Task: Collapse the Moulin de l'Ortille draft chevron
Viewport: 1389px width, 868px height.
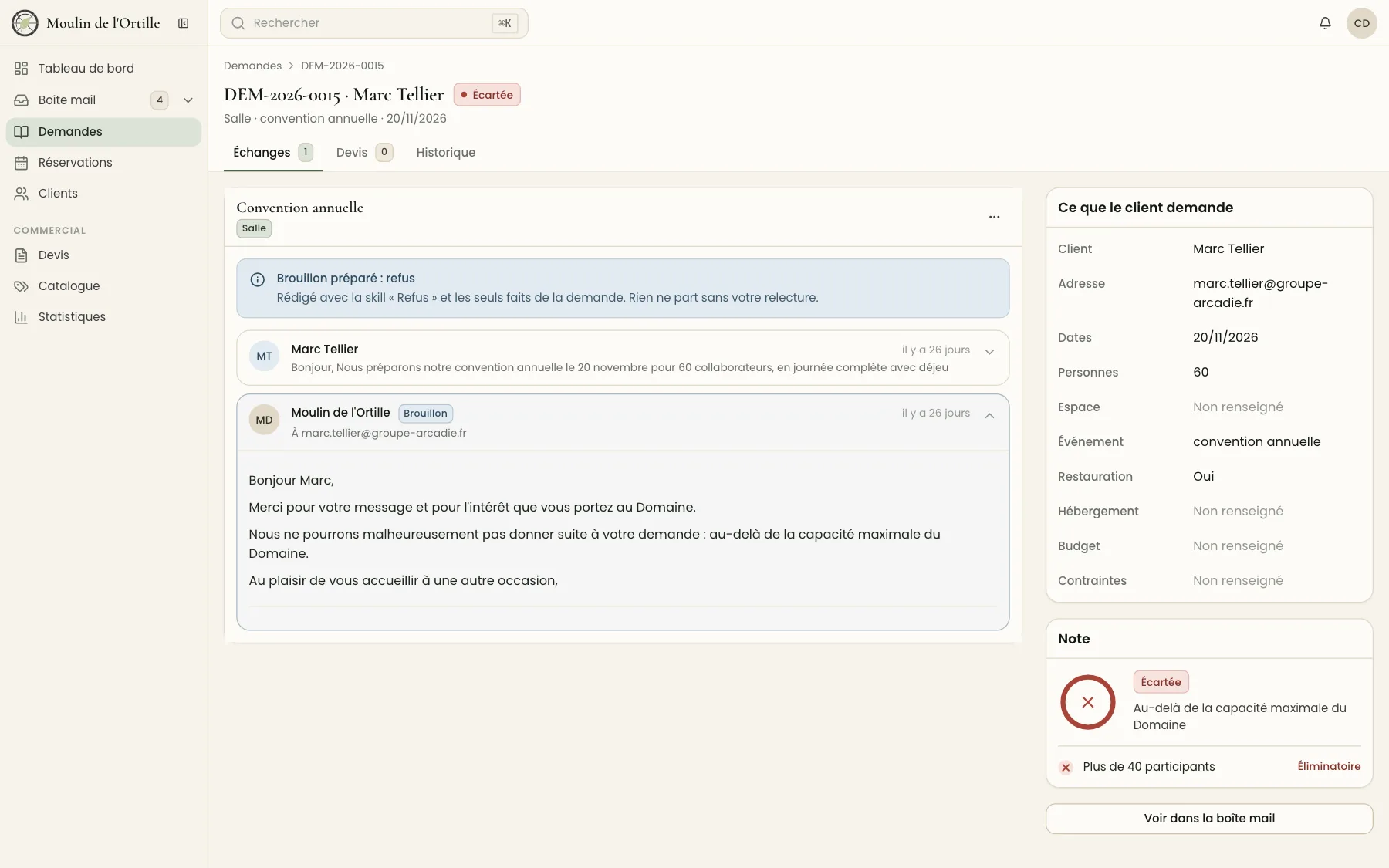Action: [x=989, y=415]
